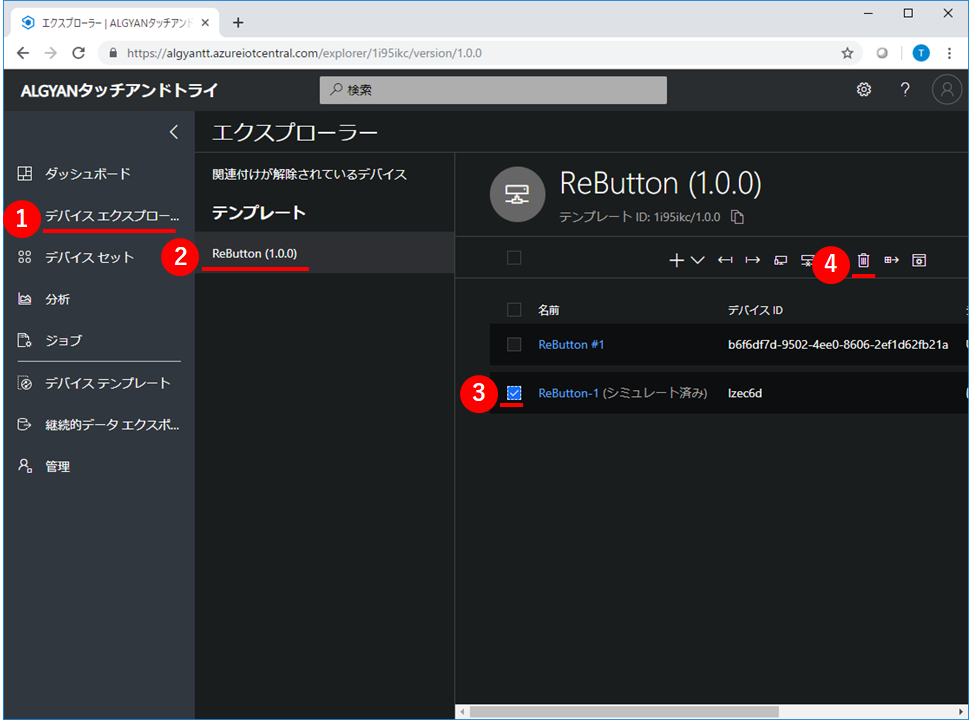
Task: Tick the toolbar select checkbox
Action: coord(514,258)
